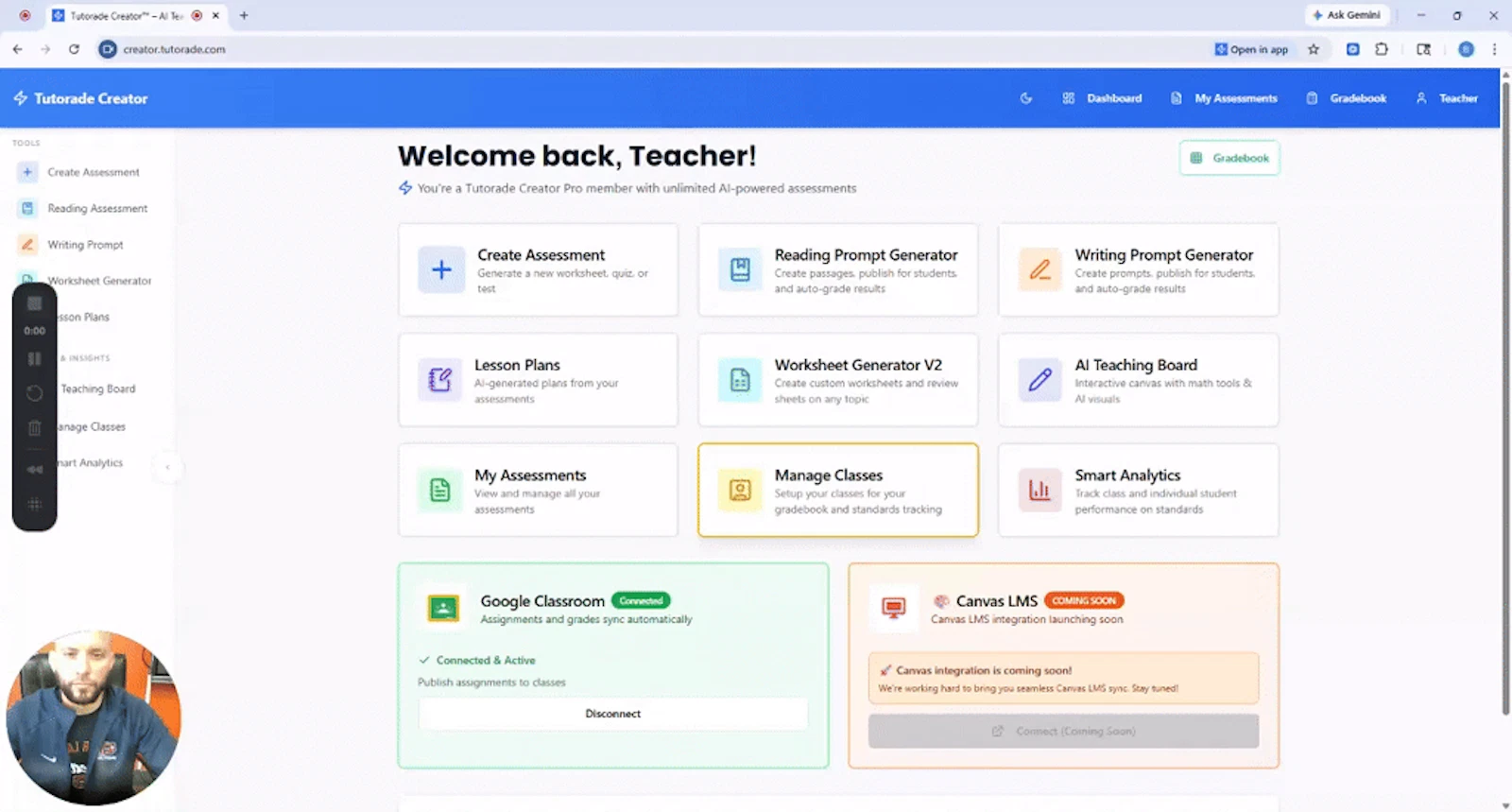Click the Smart Analytics bar chart icon
Viewport: 1512px width, 812px height.
(x=1039, y=491)
